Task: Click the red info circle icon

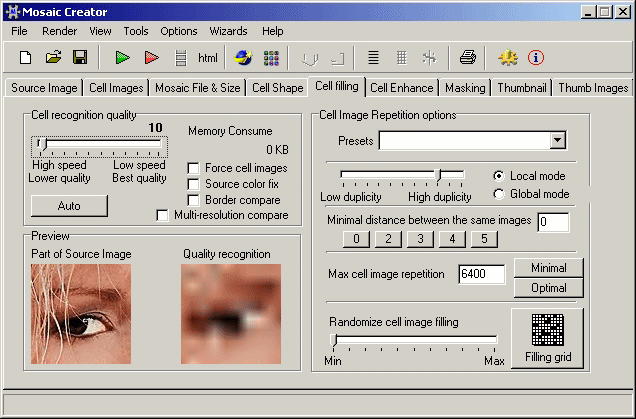Action: (536, 58)
